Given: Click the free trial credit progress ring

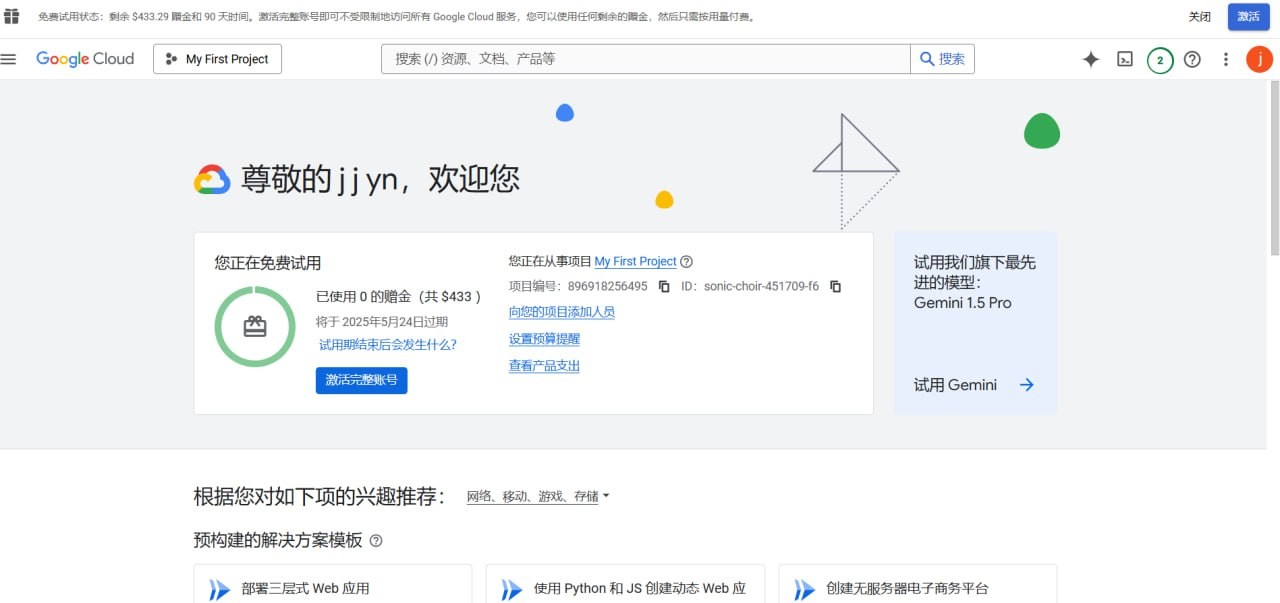Looking at the screenshot, I should 255,326.
